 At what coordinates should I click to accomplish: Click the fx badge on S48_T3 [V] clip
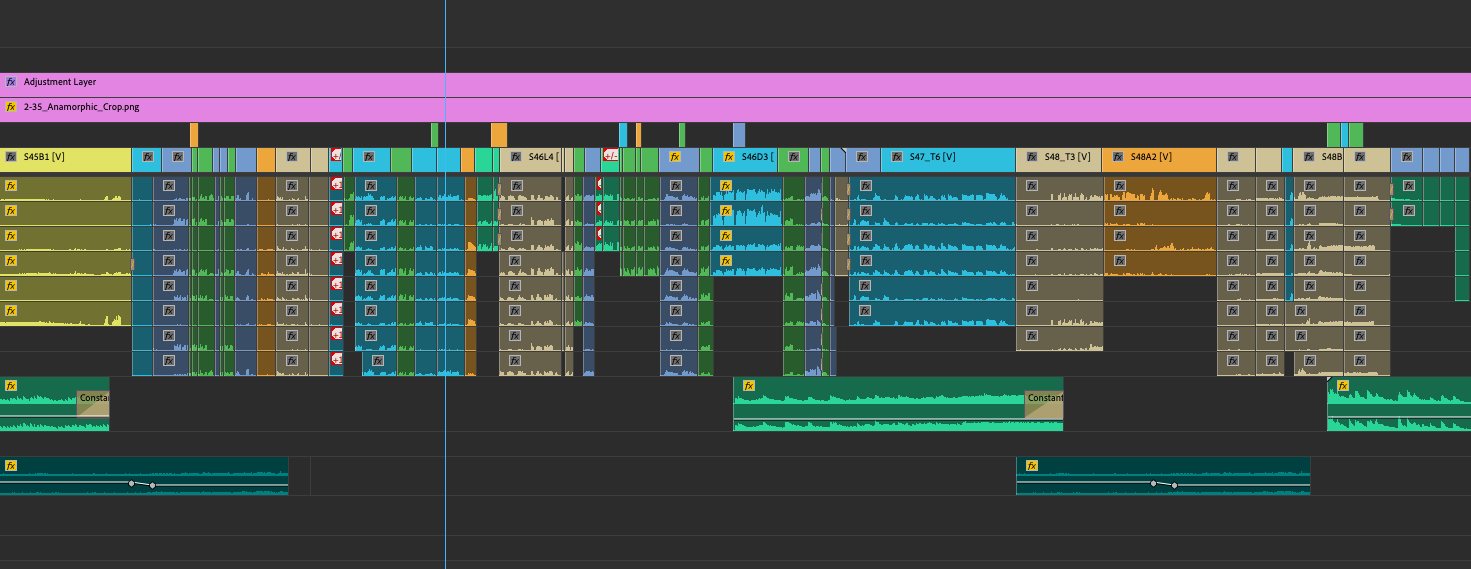(1031, 157)
